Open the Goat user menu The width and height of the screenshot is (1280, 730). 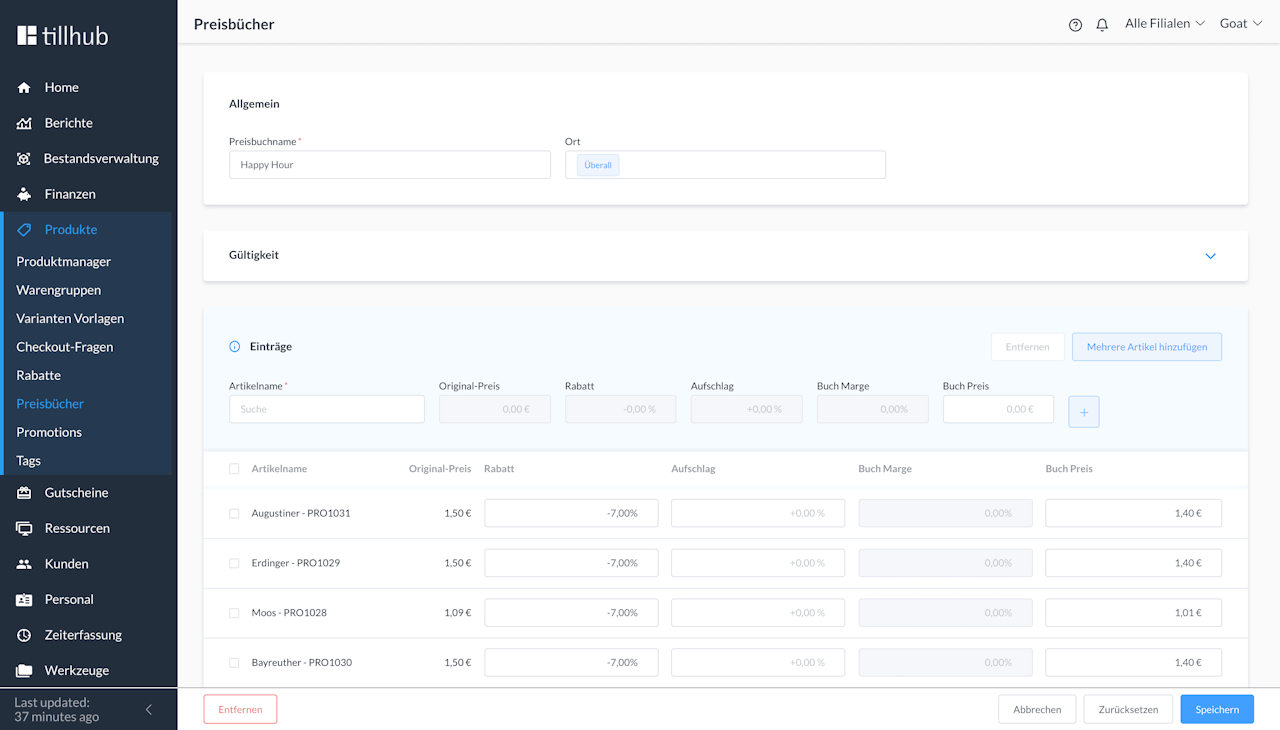(x=1240, y=24)
